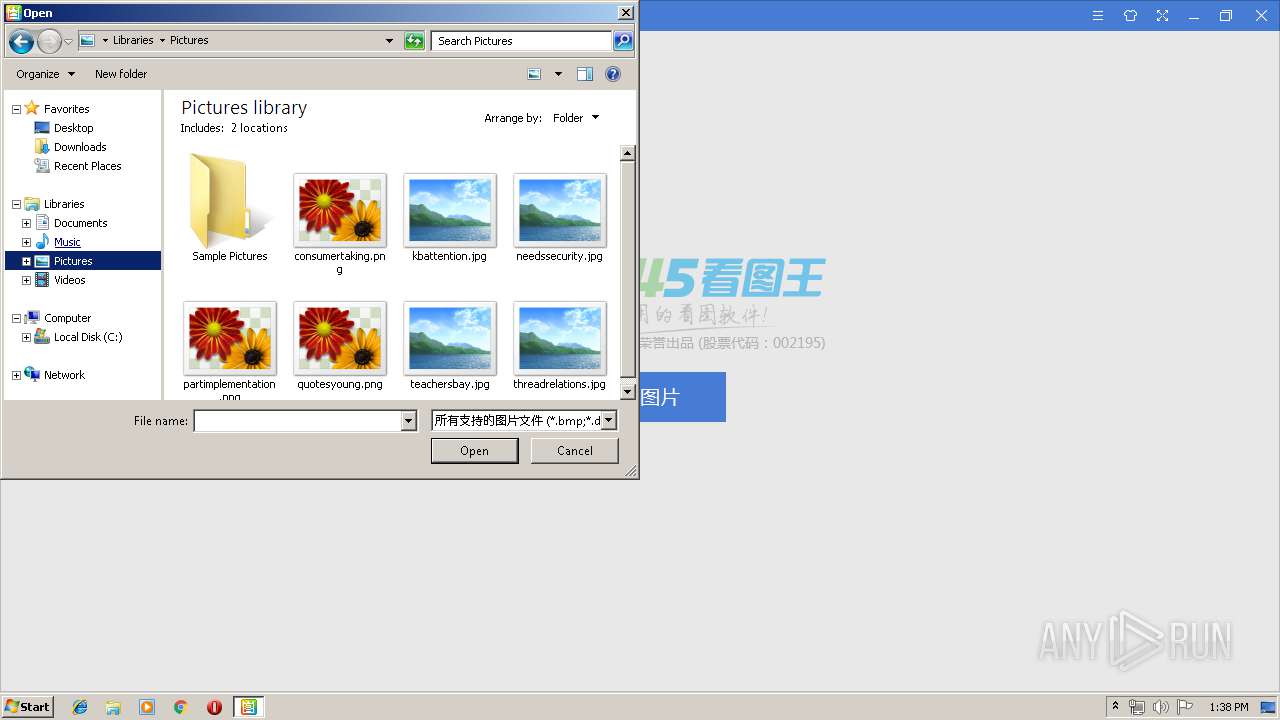Select Downloads under Favorites
Screen dimensions: 1280x720
coord(70,147)
